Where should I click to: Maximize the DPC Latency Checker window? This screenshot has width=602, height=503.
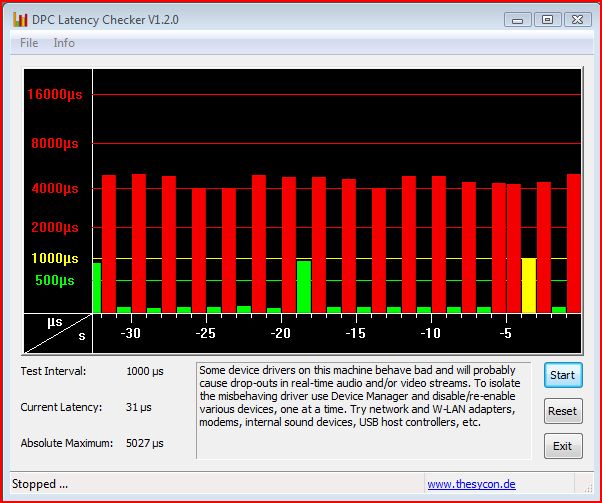547,20
